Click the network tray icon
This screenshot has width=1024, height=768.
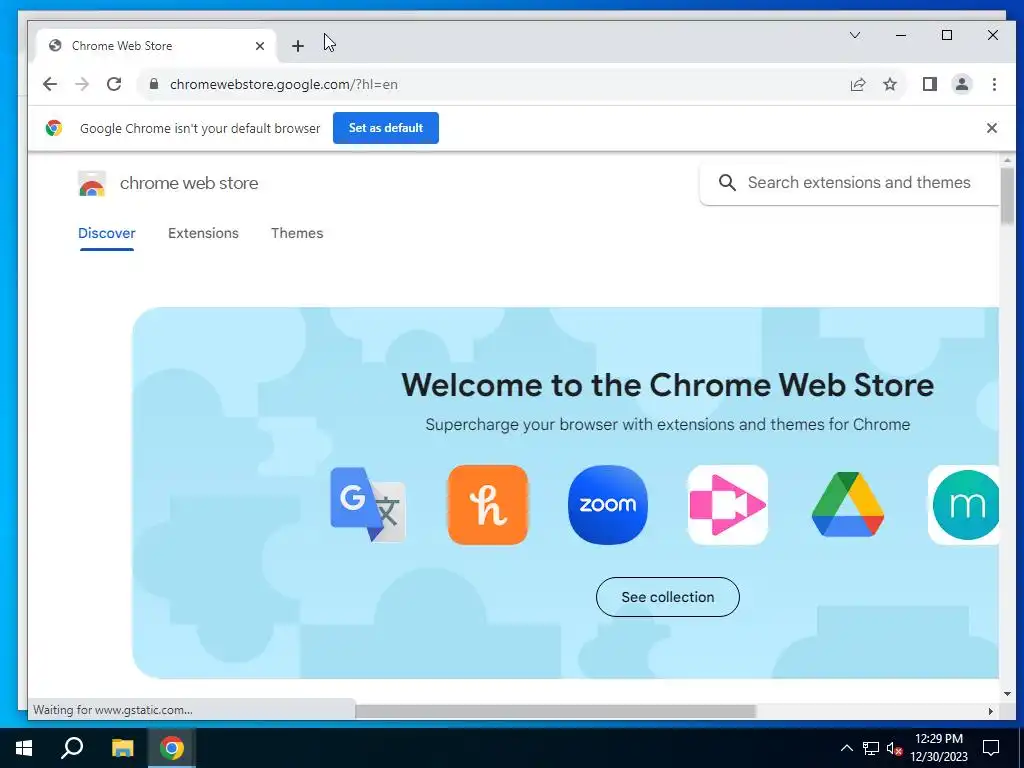871,748
